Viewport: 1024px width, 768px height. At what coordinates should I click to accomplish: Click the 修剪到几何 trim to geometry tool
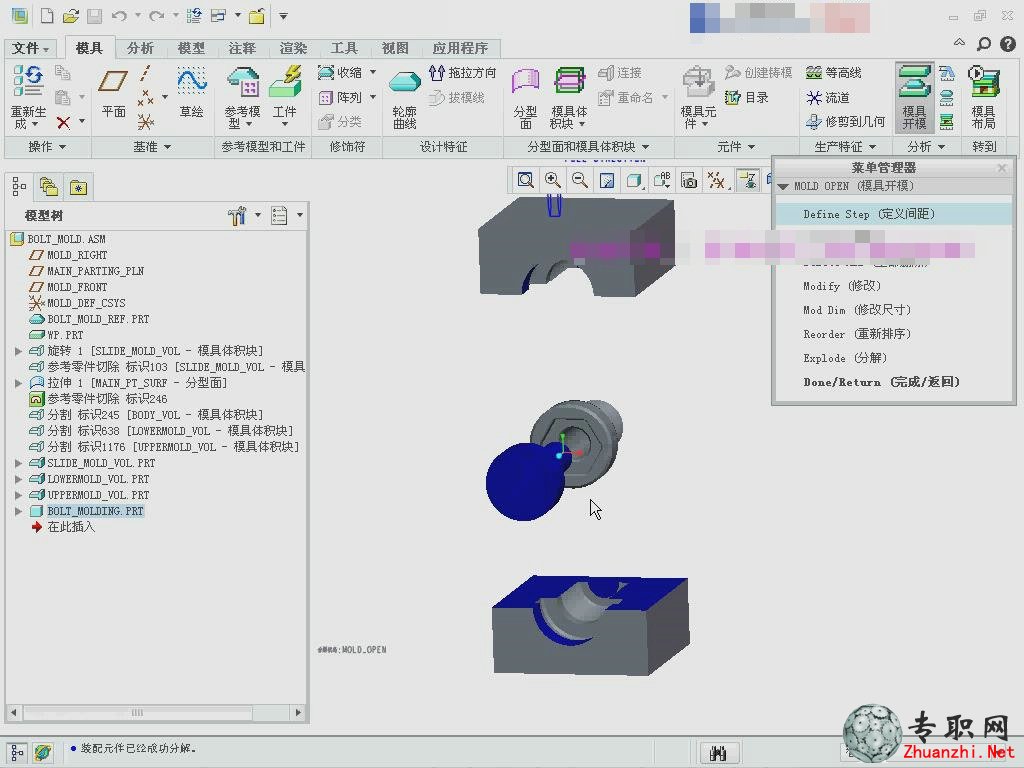[x=846, y=121]
